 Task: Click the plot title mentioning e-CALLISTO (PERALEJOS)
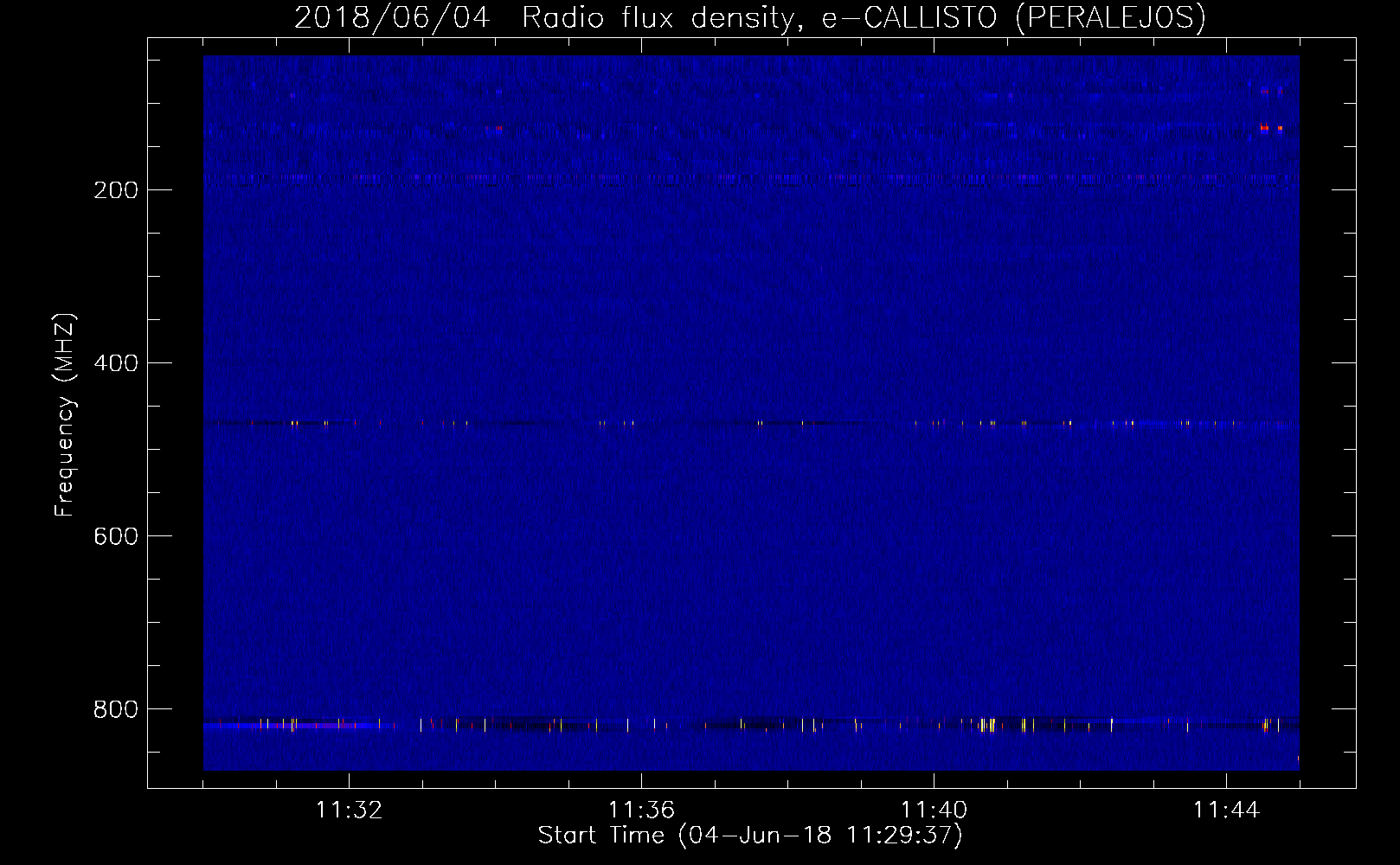(x=750, y=18)
